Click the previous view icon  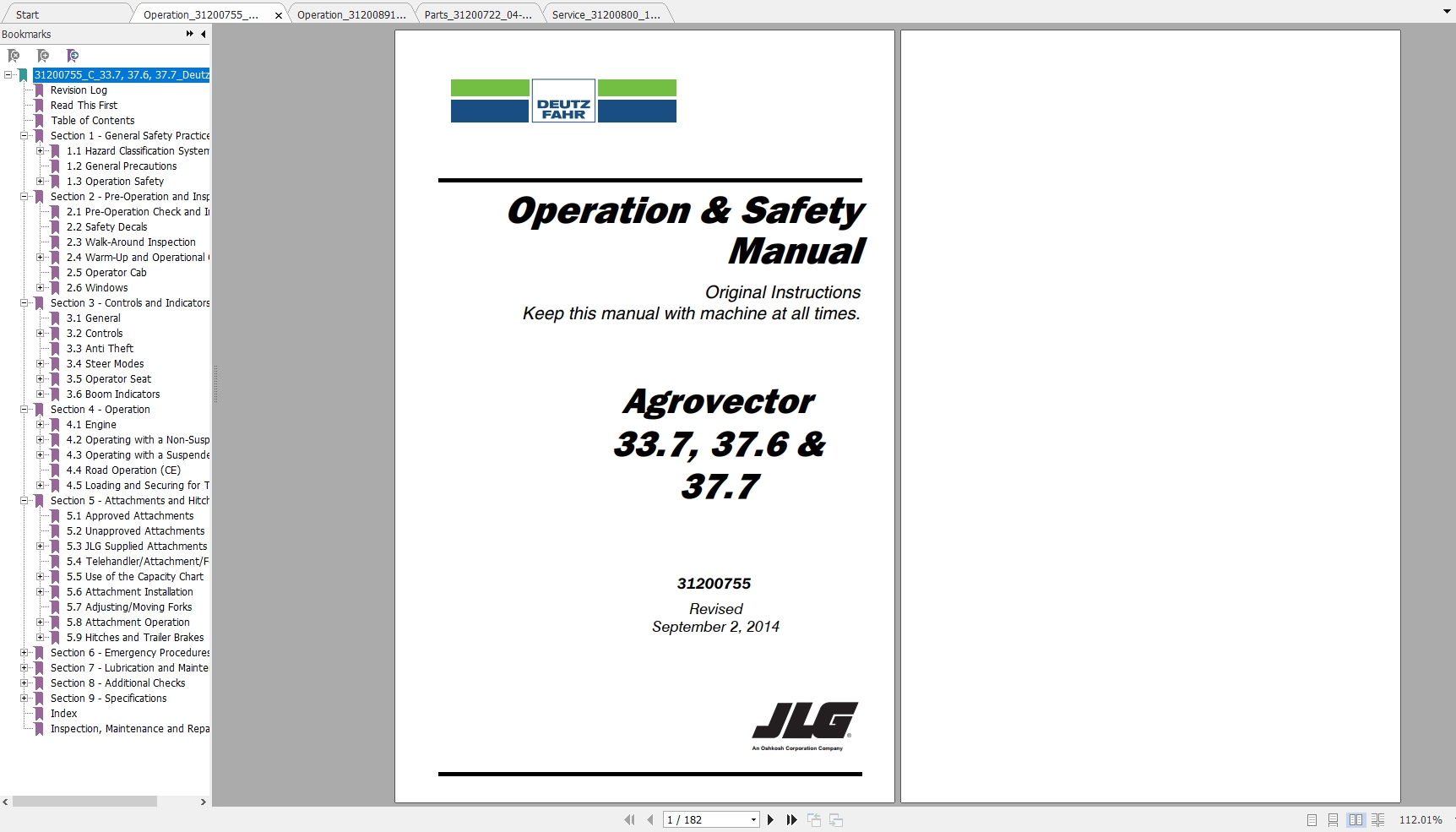[814, 819]
